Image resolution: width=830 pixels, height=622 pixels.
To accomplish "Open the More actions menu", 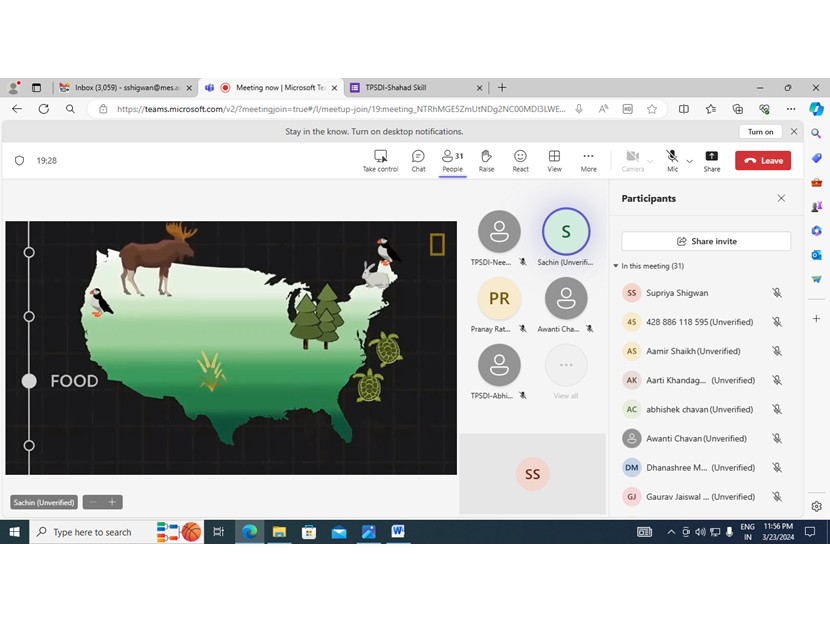I will coord(588,157).
